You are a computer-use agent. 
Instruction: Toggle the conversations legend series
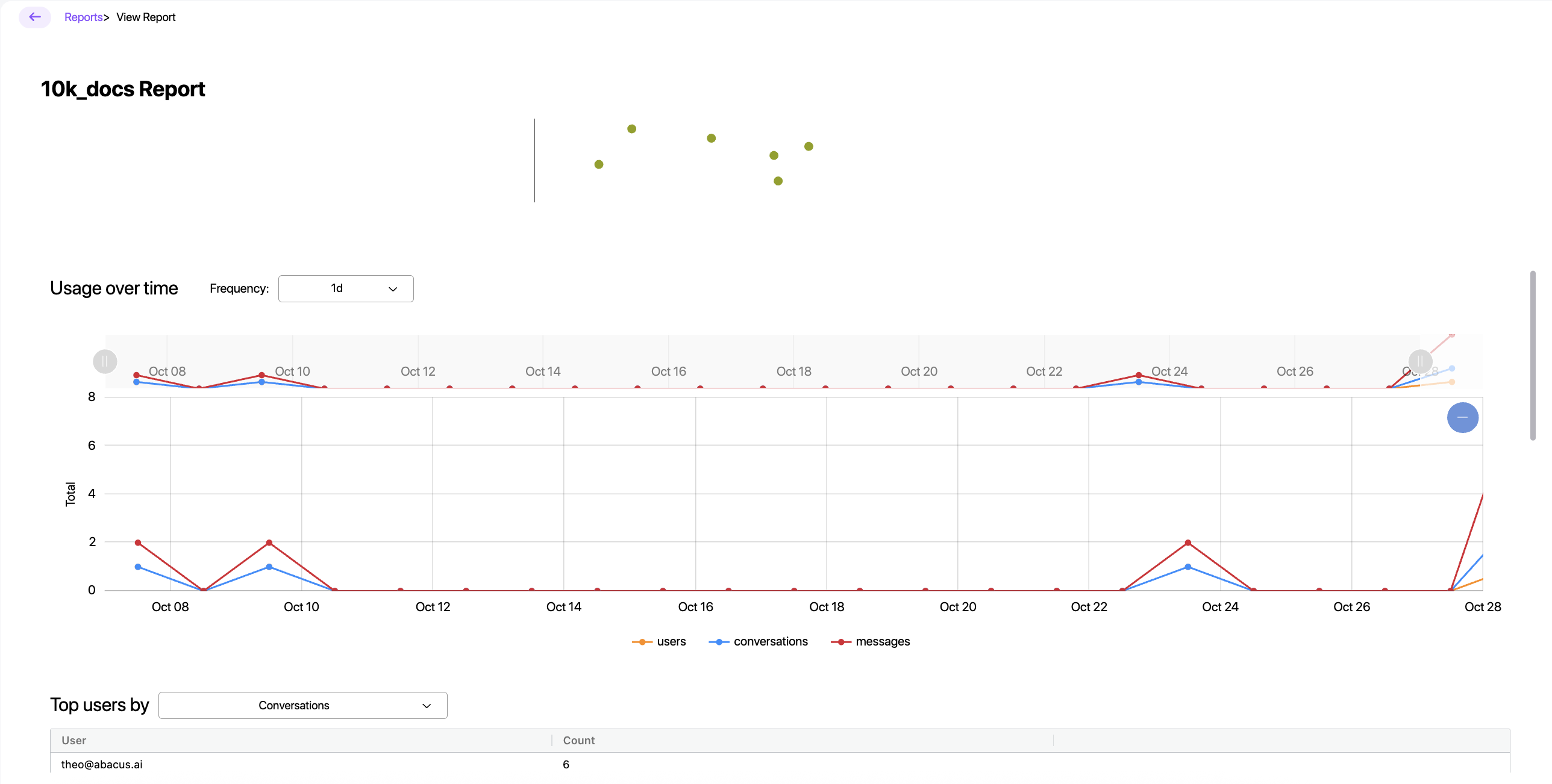tap(759, 641)
